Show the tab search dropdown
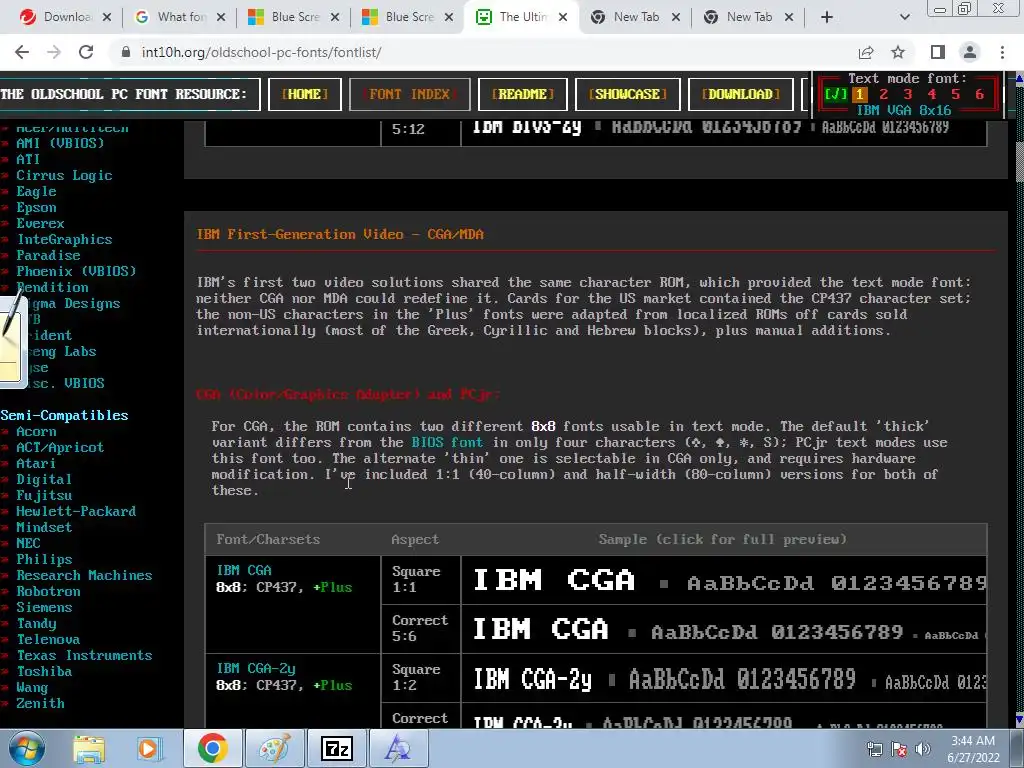Screen dimensions: 1024x768 tap(904, 17)
